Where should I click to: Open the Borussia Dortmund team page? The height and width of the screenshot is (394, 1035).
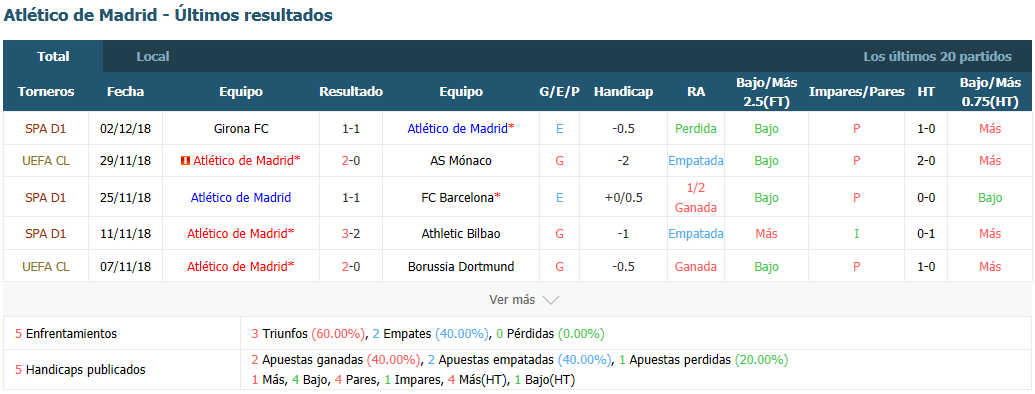pos(461,267)
